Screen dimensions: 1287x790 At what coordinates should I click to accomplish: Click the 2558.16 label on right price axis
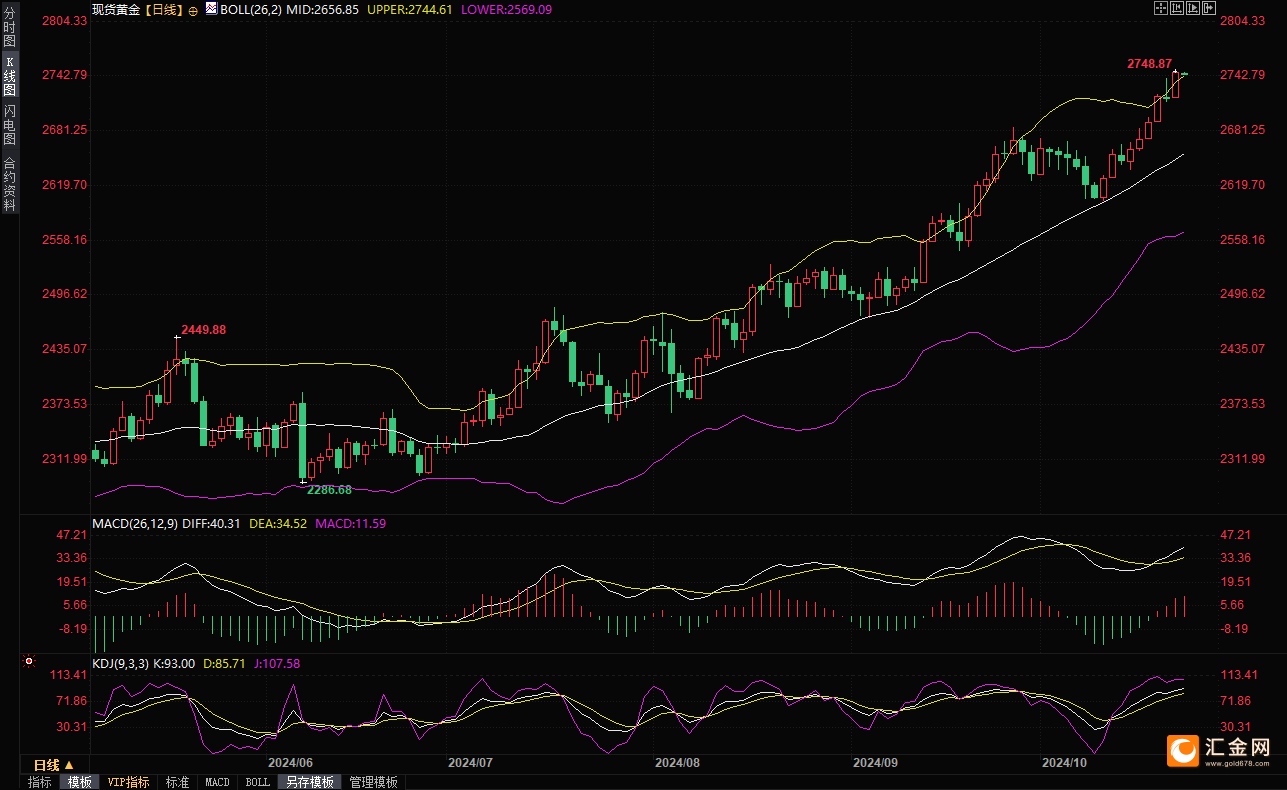(1243, 239)
